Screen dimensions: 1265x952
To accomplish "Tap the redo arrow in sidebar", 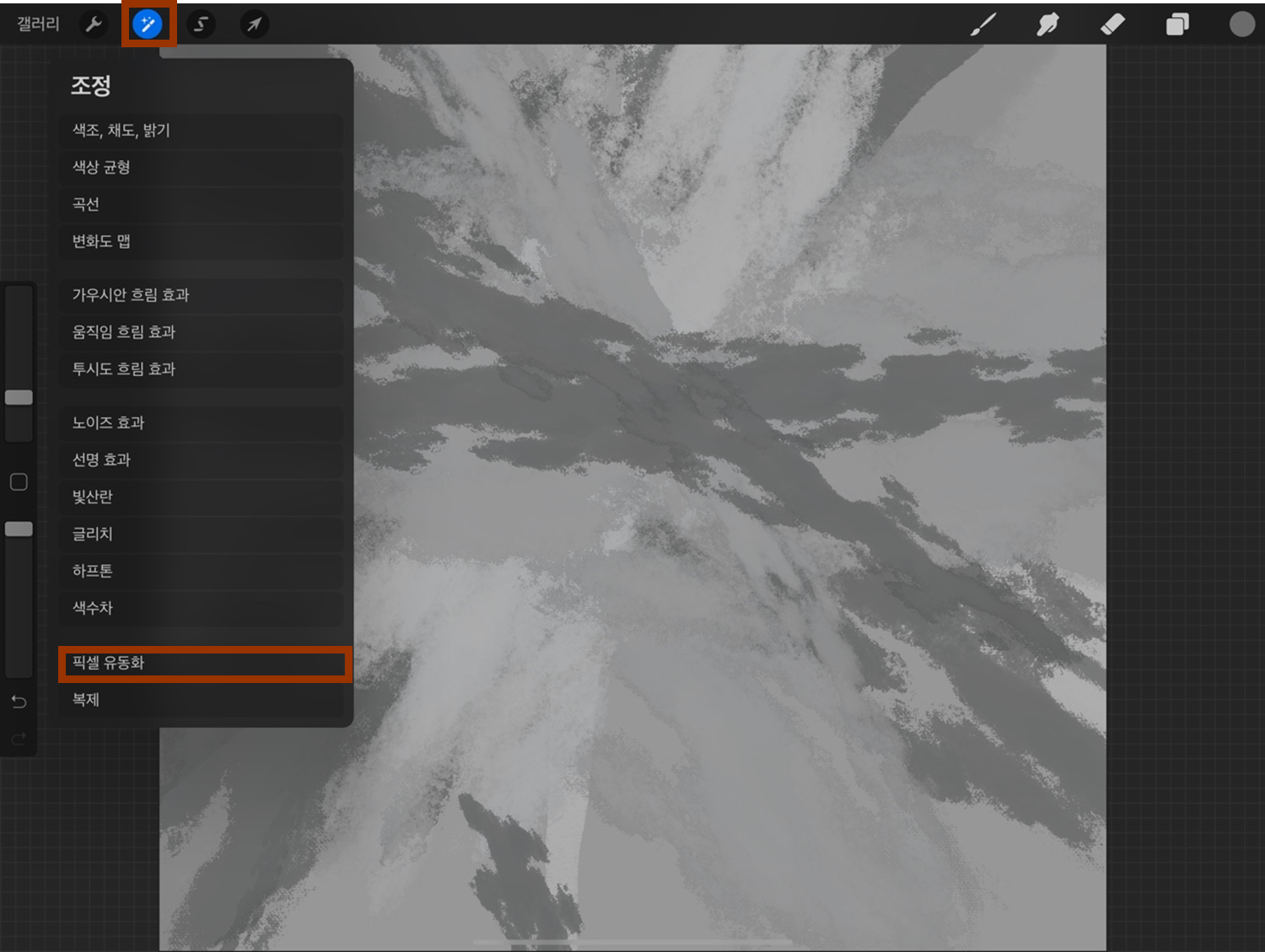I will 19,740.
